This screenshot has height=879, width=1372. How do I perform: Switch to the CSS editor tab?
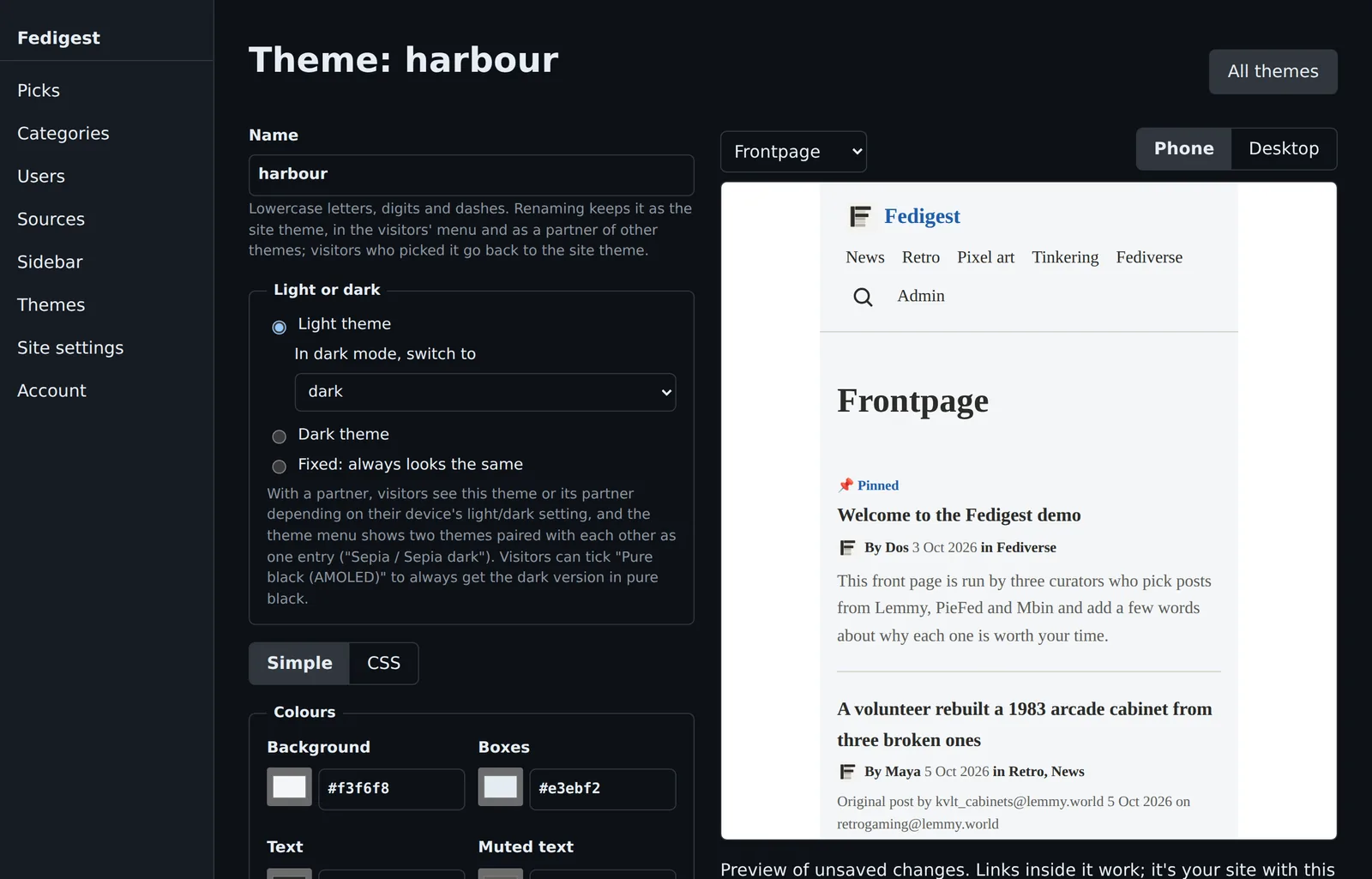click(383, 663)
